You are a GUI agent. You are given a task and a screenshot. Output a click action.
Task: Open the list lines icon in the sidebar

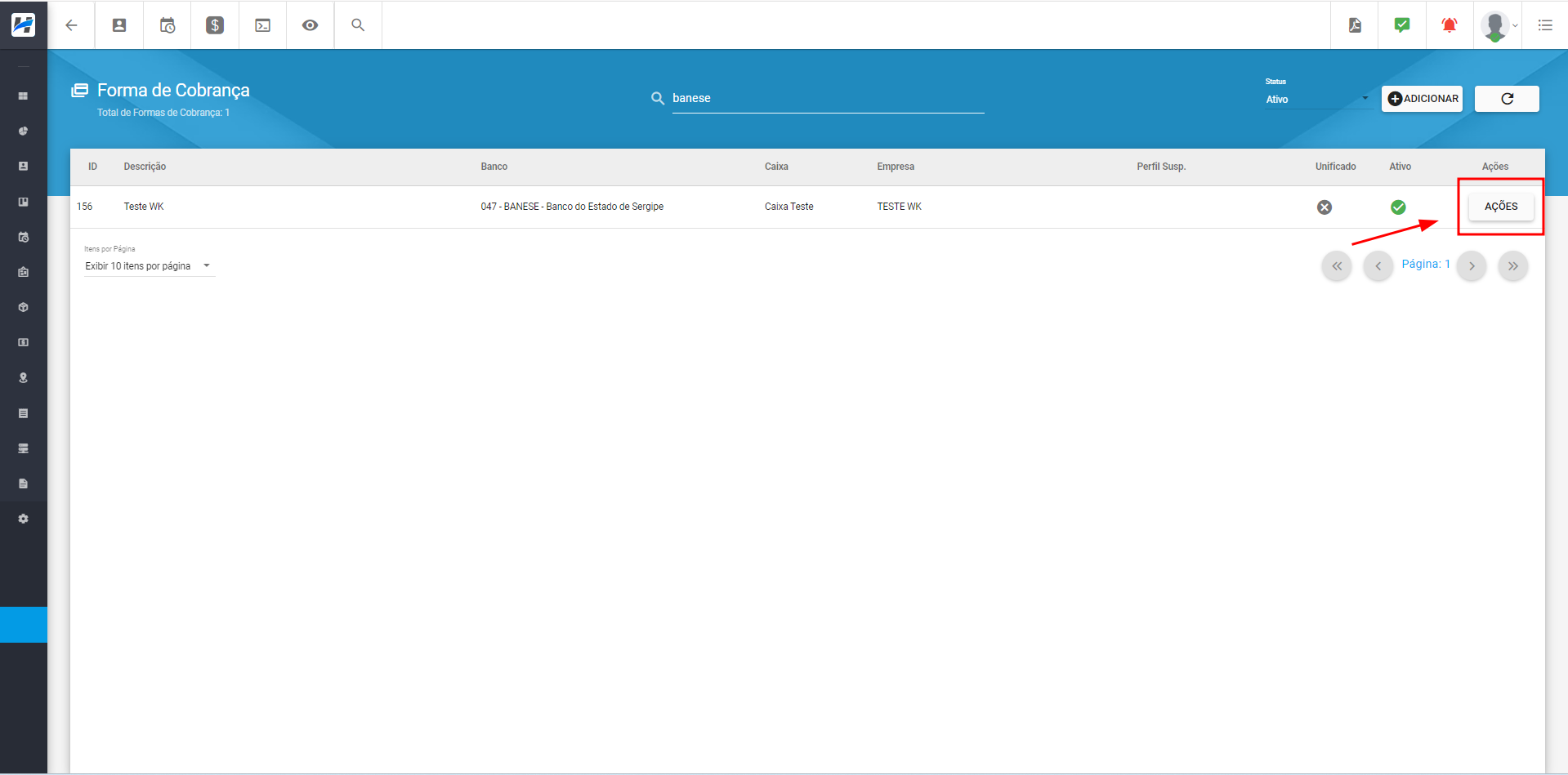tap(24, 413)
